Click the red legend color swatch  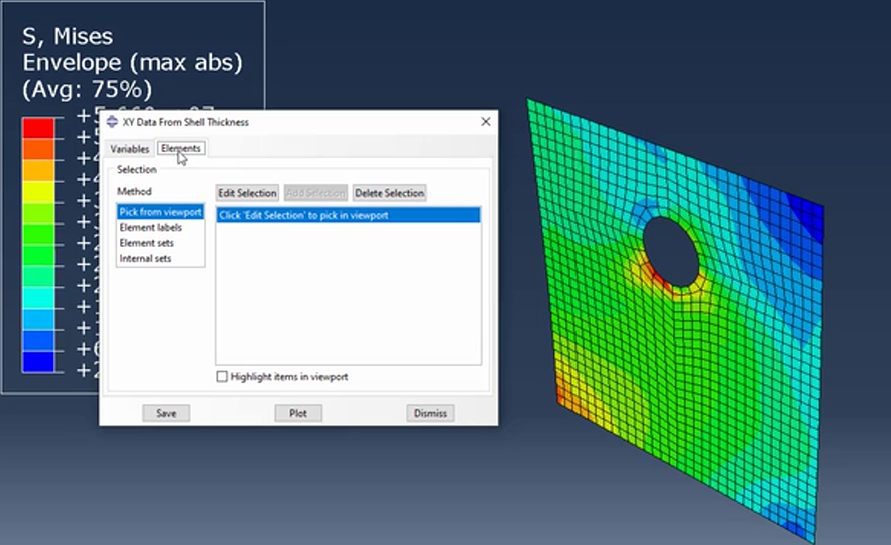(38, 128)
